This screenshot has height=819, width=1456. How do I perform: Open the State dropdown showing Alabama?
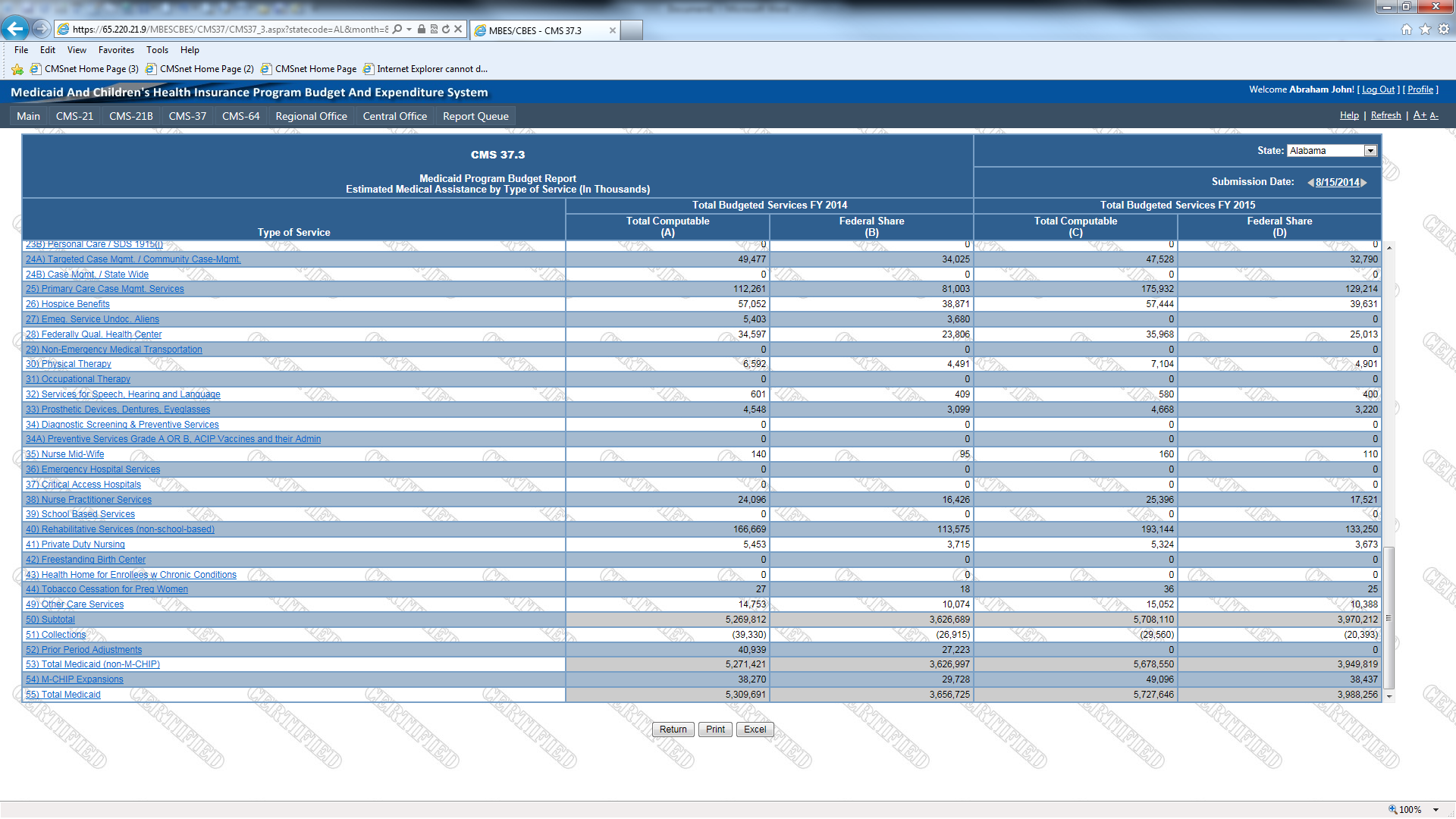(x=1370, y=151)
